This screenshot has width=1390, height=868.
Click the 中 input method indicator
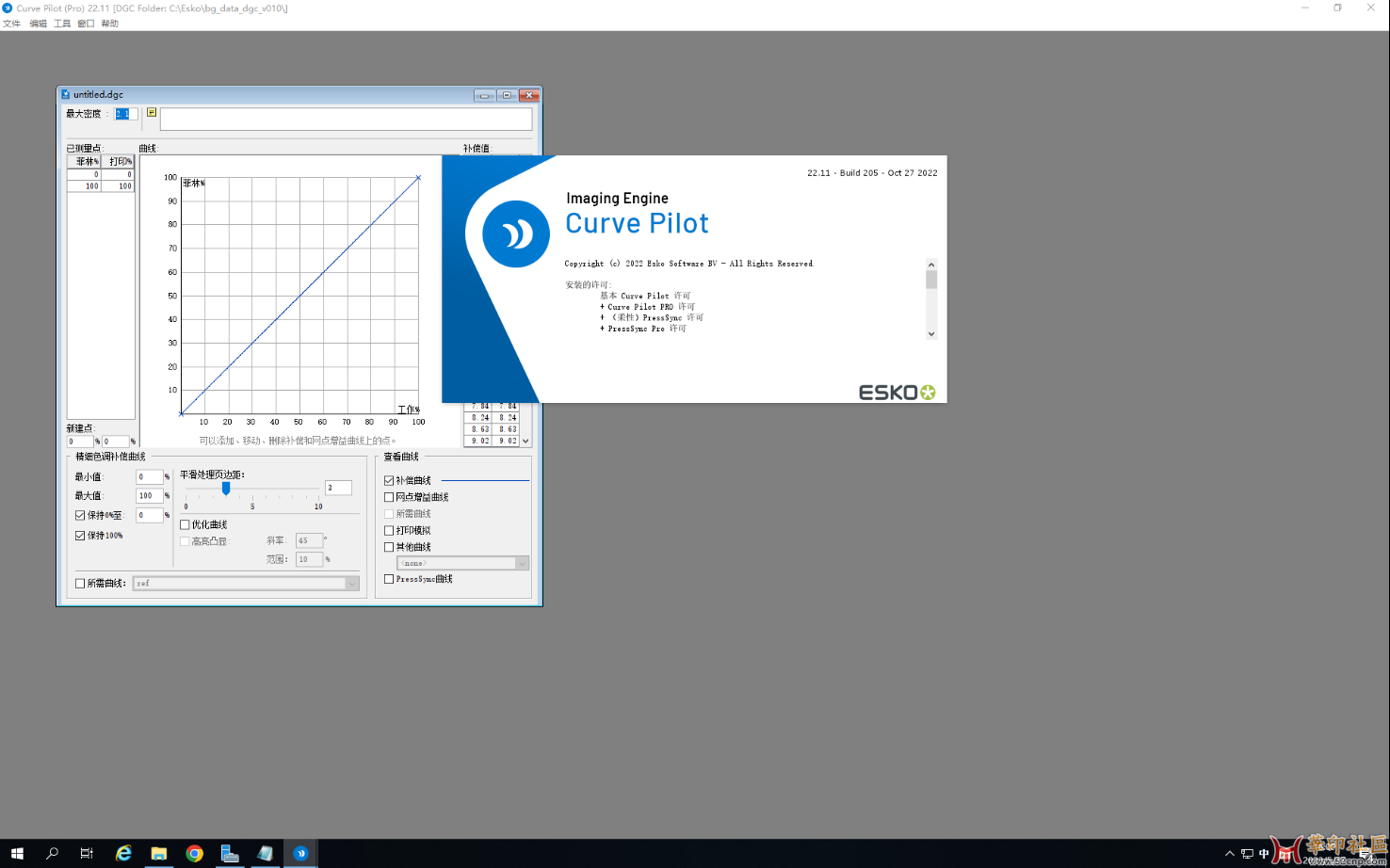click(x=1264, y=854)
